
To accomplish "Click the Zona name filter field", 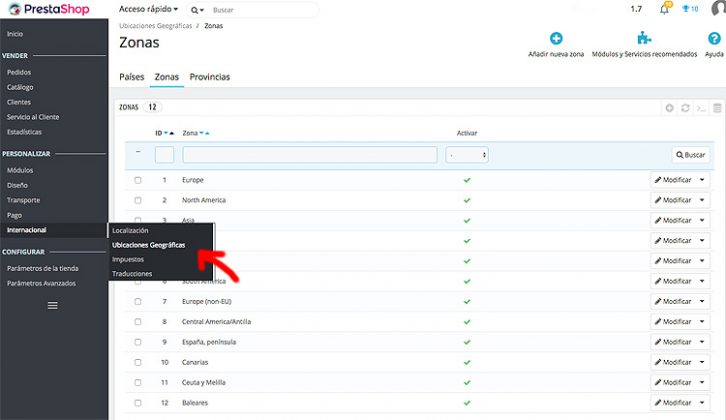I will pos(310,155).
